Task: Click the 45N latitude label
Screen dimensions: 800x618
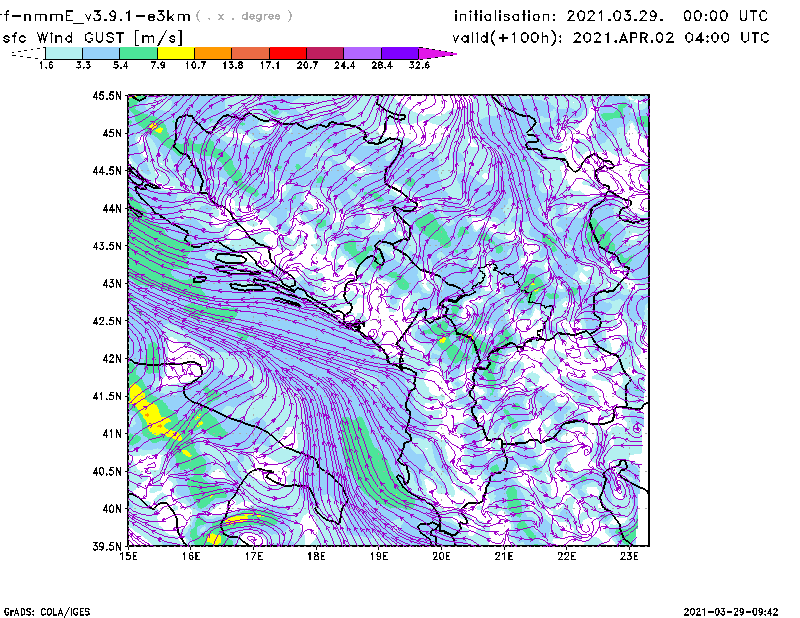Action: click(x=112, y=133)
